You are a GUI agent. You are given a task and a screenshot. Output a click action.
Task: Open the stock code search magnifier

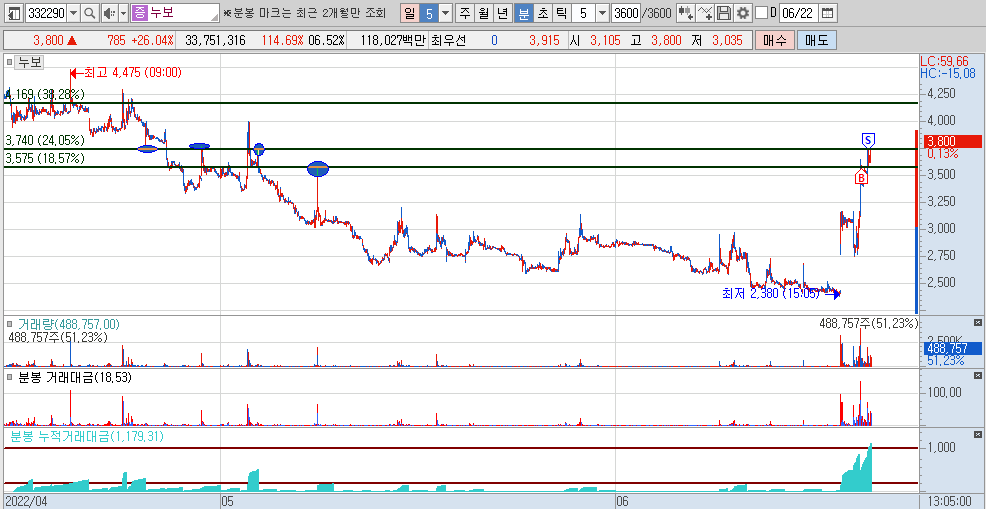[90, 13]
